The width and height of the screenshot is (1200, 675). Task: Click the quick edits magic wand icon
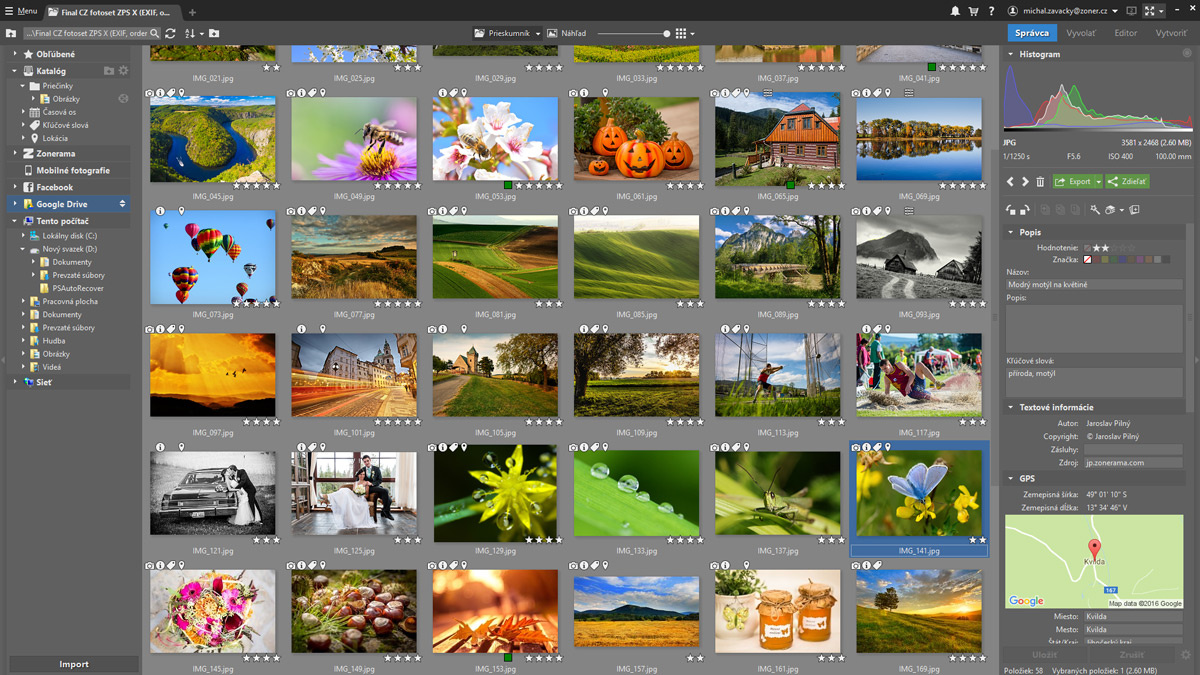click(x=1095, y=210)
